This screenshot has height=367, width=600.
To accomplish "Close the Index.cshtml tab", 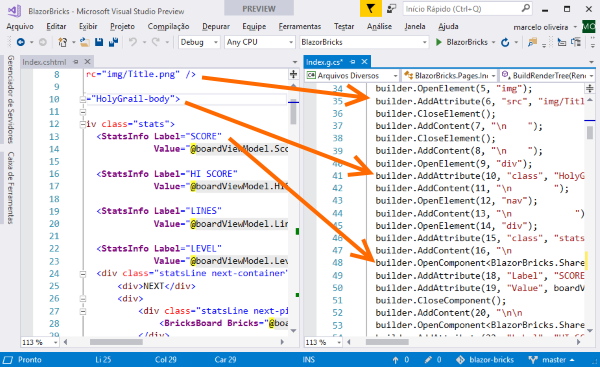I will [x=87, y=62].
